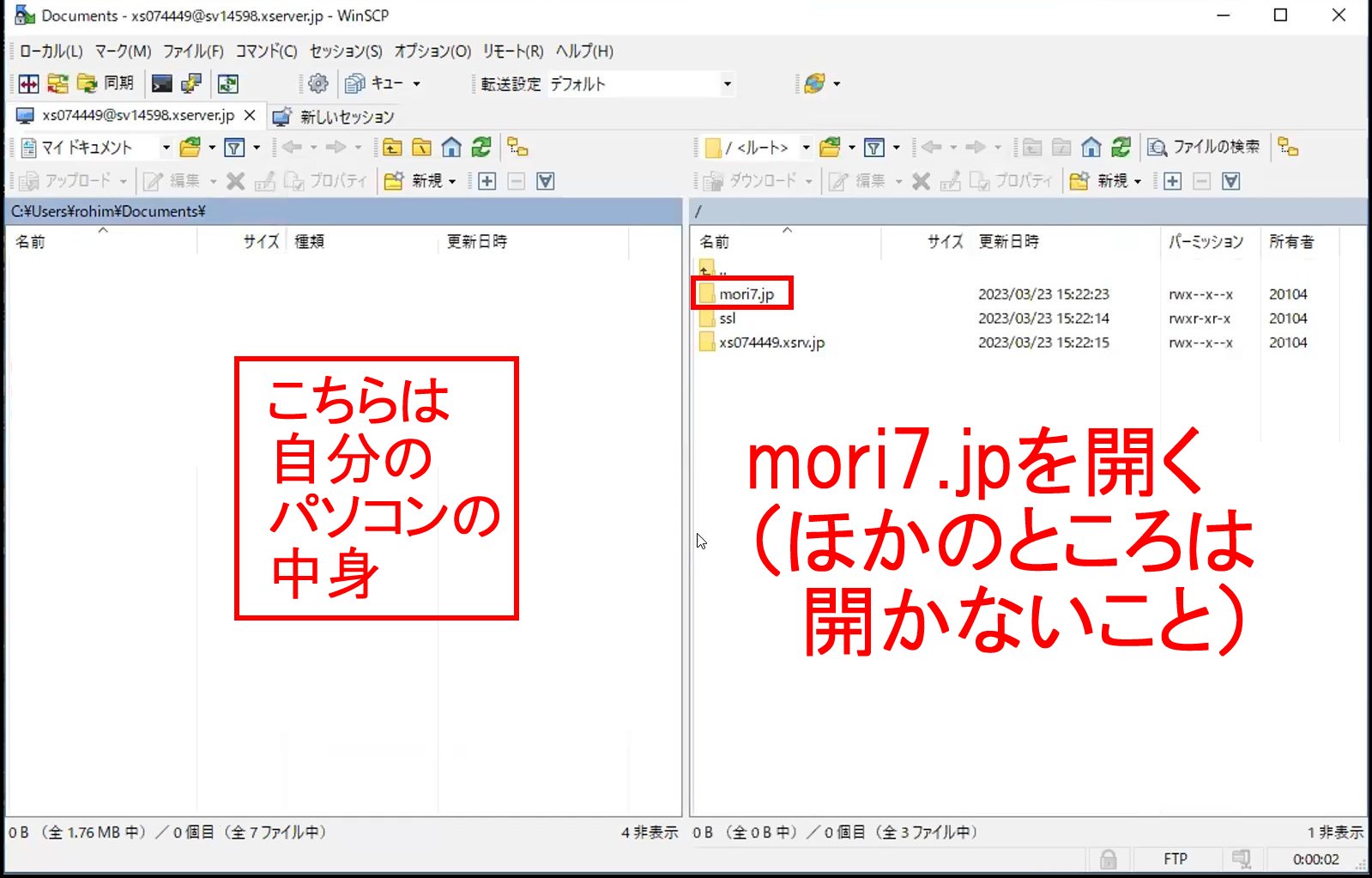Click local parent directory icon
This screenshot has width=1372, height=878.
[392, 148]
